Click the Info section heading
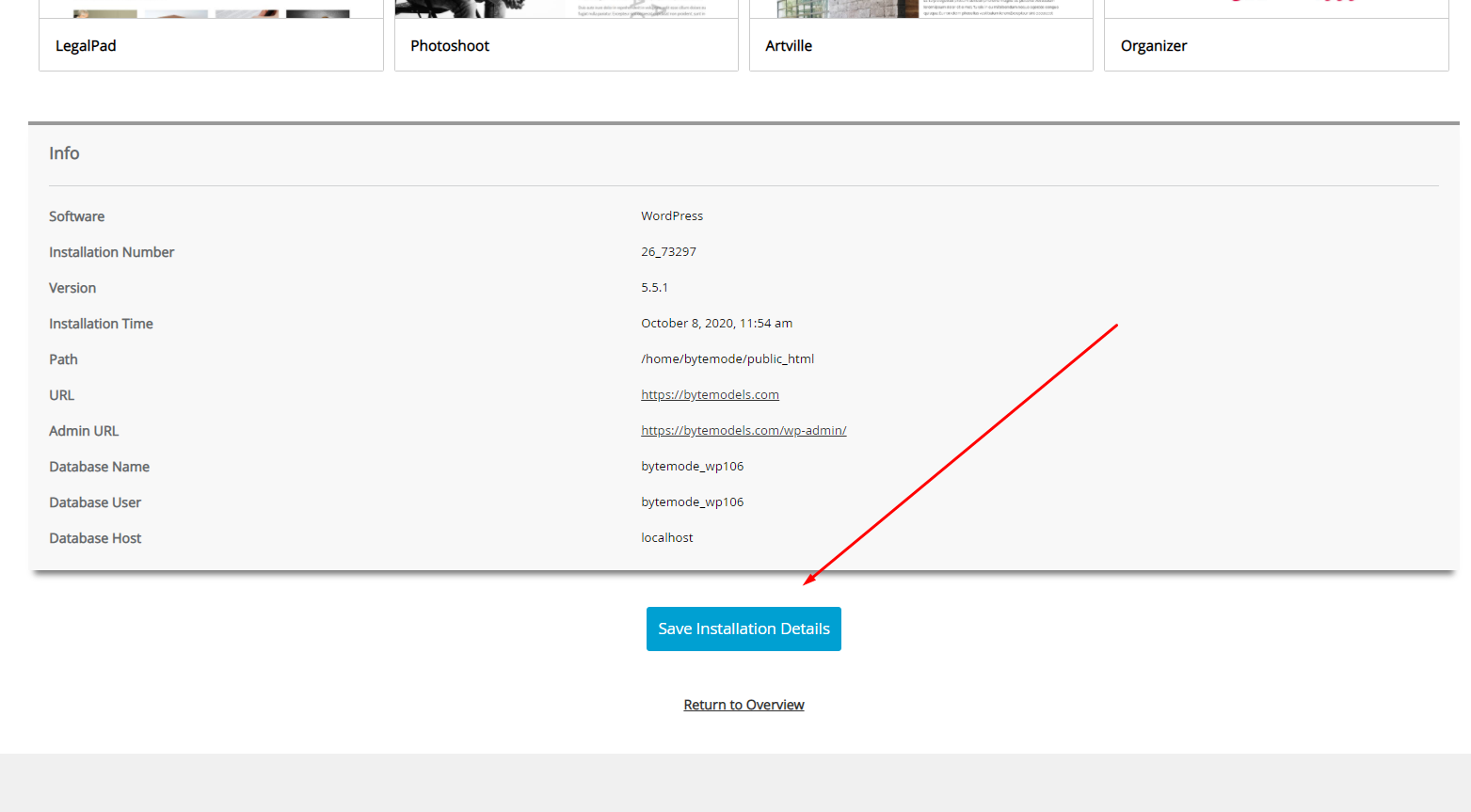The image size is (1471, 812). click(x=64, y=153)
